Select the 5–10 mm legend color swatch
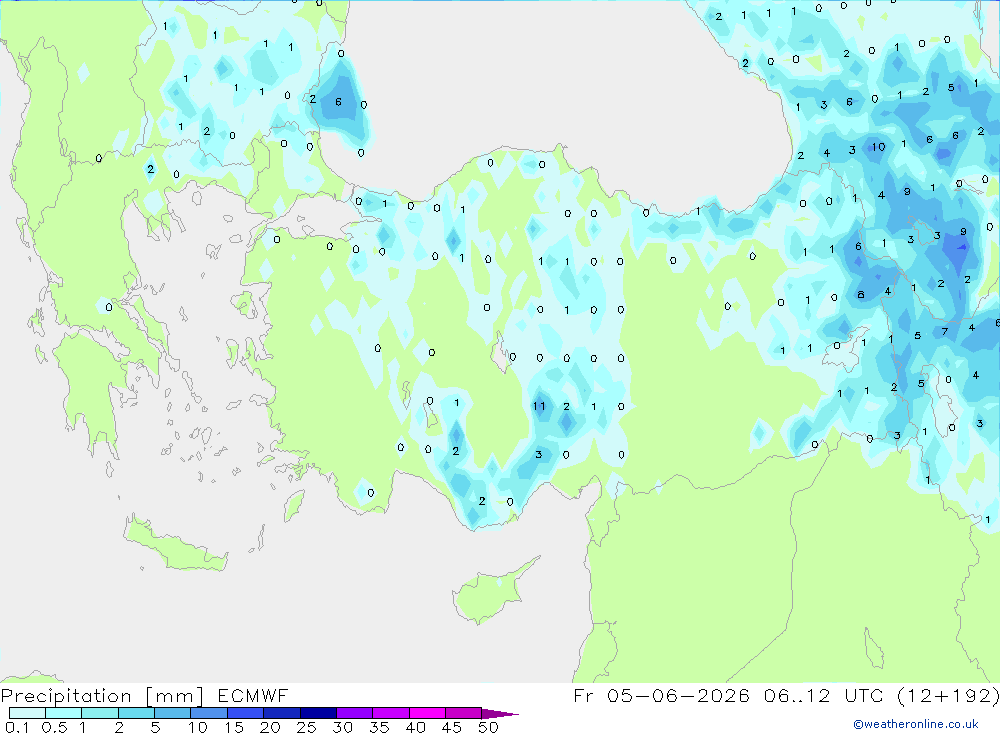The width and height of the screenshot is (1000, 733). tap(173, 713)
